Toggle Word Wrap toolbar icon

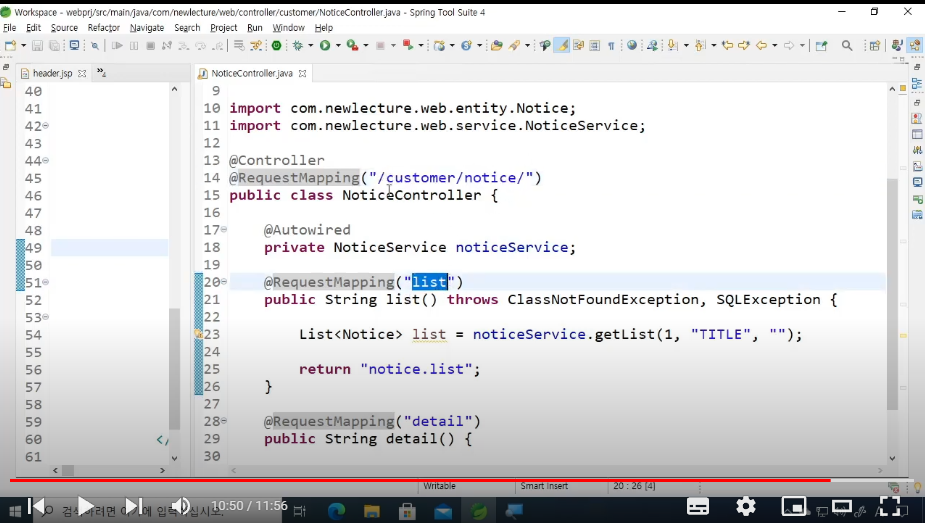(578, 45)
